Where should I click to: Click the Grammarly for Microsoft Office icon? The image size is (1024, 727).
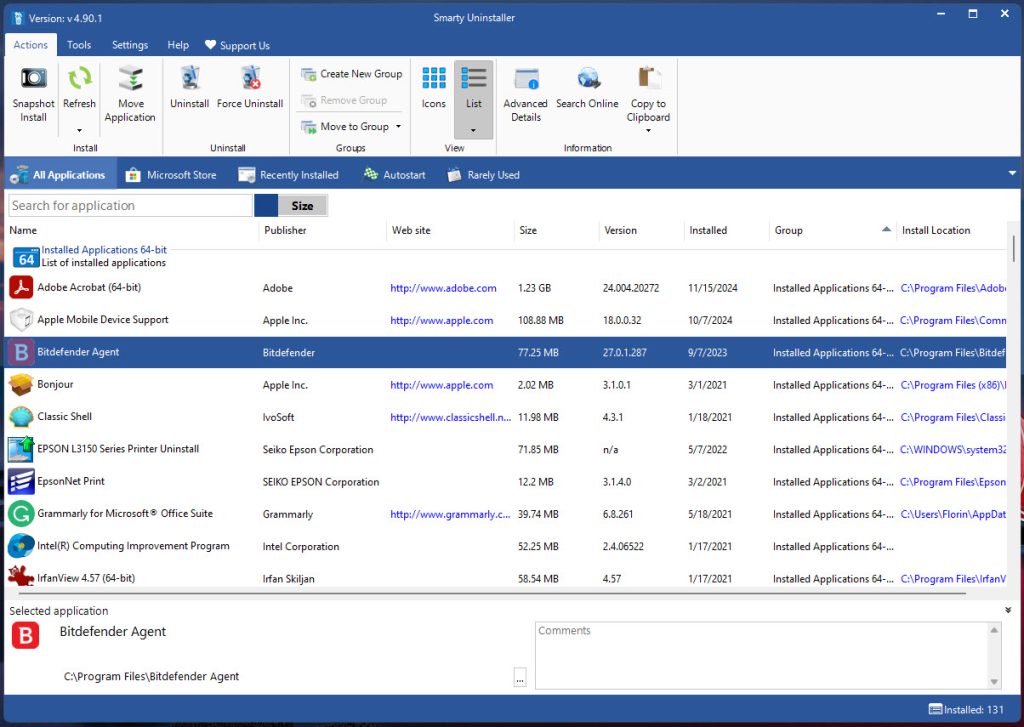(x=21, y=513)
